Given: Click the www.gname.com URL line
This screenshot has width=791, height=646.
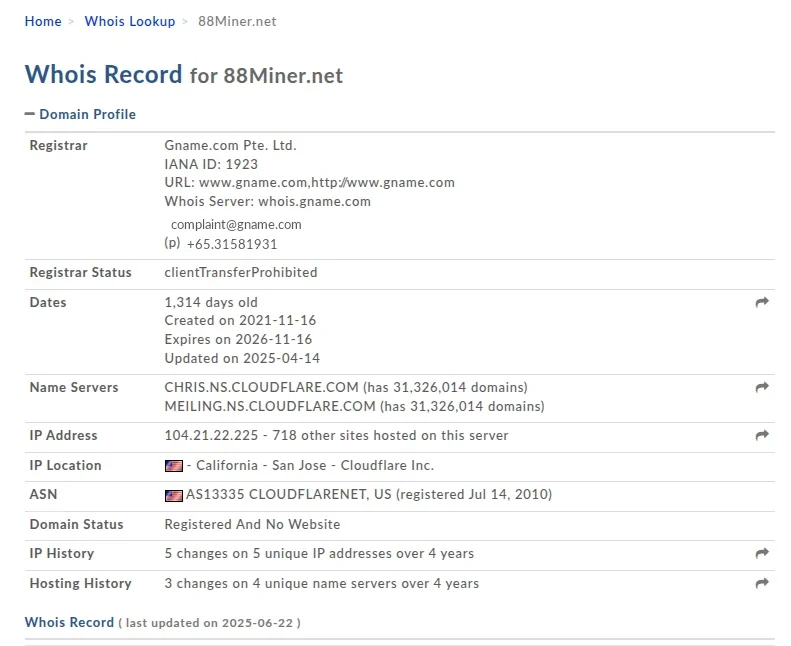Looking at the screenshot, I should (x=310, y=183).
